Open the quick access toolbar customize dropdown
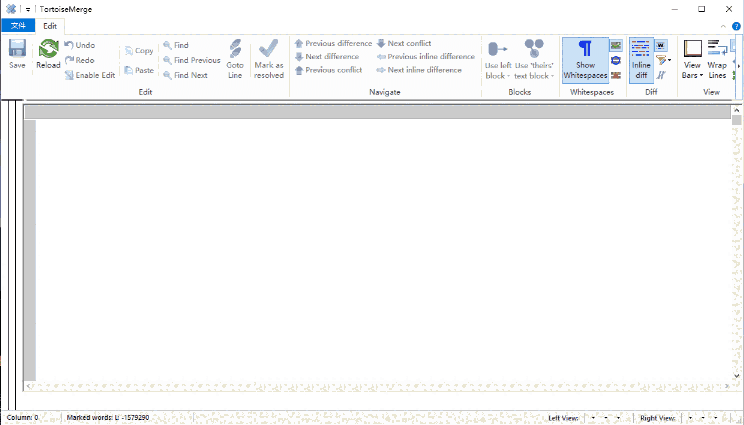Image resolution: width=744 pixels, height=425 pixels. pos(28,9)
